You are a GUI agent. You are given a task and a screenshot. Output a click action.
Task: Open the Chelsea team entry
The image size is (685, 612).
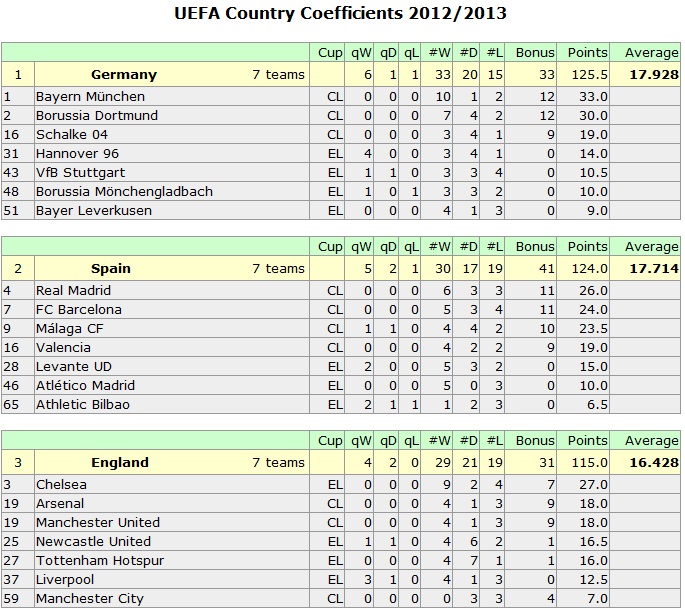pyautogui.click(x=62, y=484)
